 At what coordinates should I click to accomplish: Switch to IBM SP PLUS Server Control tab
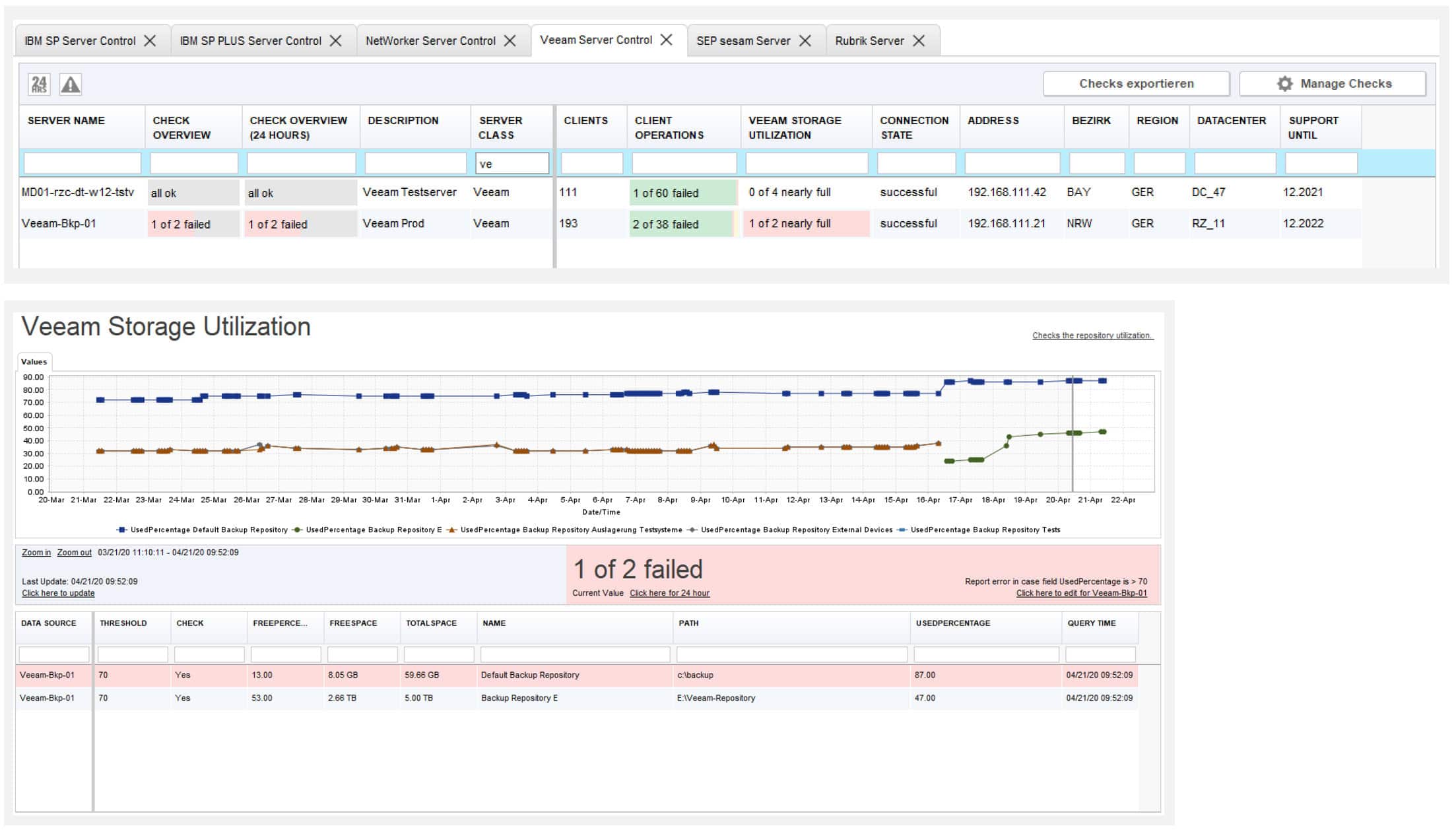250,41
